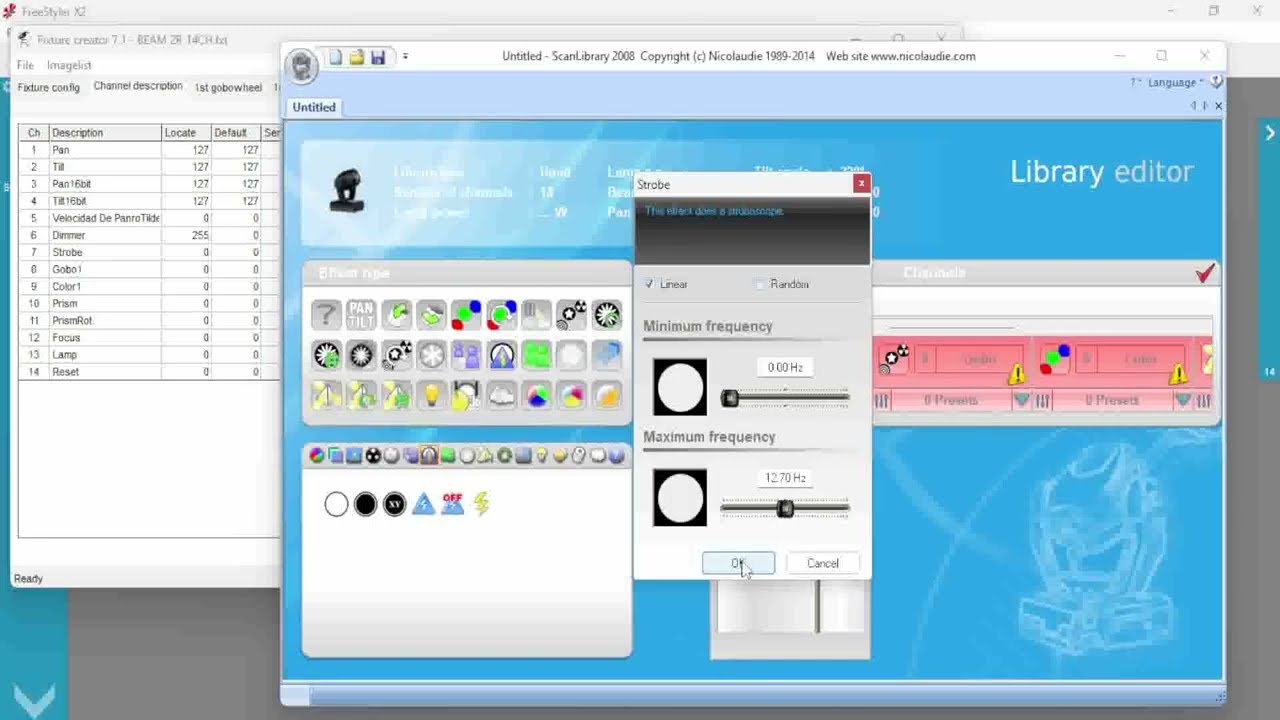The width and height of the screenshot is (1280, 720).
Task: Click the Maximum frequency slider handle
Action: click(x=785, y=509)
